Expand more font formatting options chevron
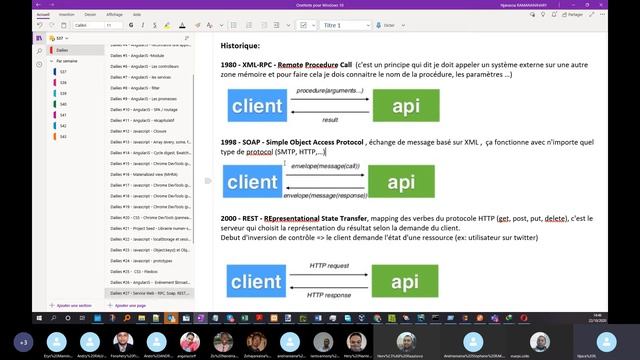 (x=221, y=25)
